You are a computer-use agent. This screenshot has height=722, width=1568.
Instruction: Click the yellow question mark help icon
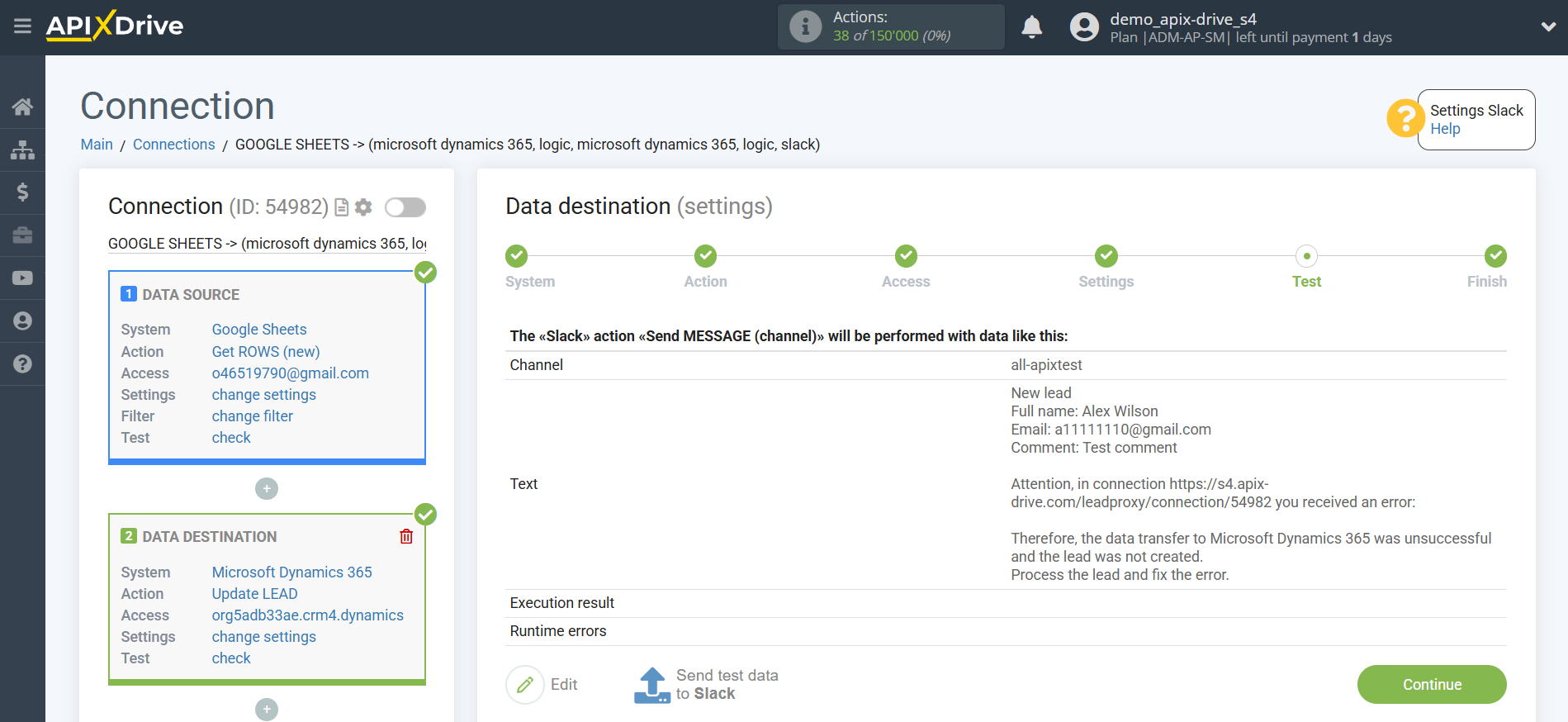[x=1405, y=119]
